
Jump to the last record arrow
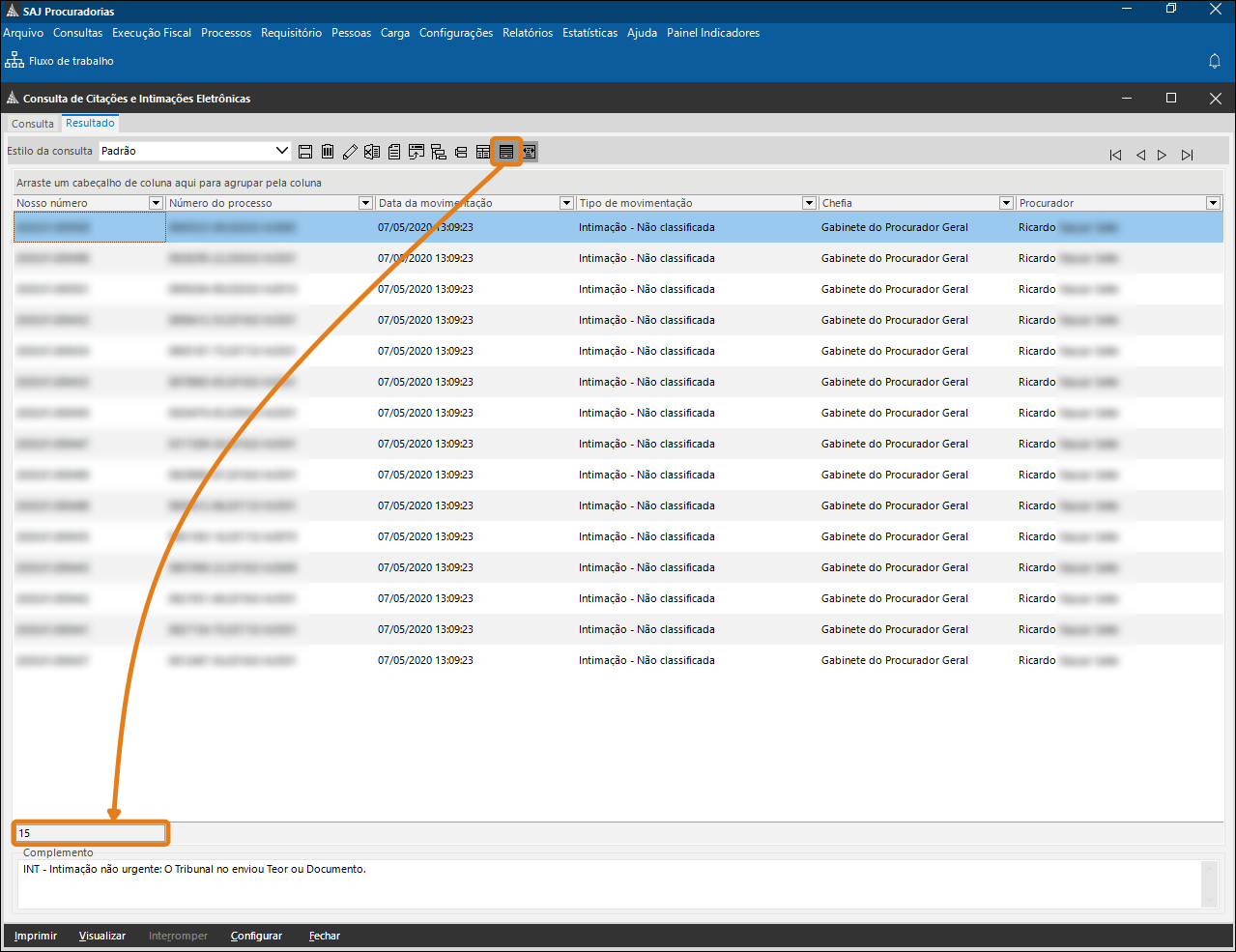pyautogui.click(x=1187, y=155)
